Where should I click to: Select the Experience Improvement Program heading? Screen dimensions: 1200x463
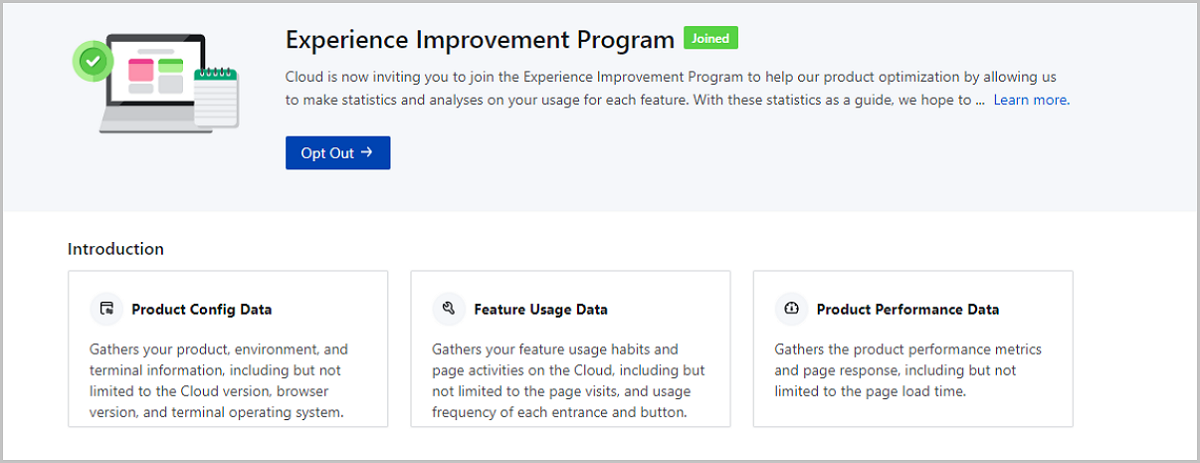[x=480, y=40]
